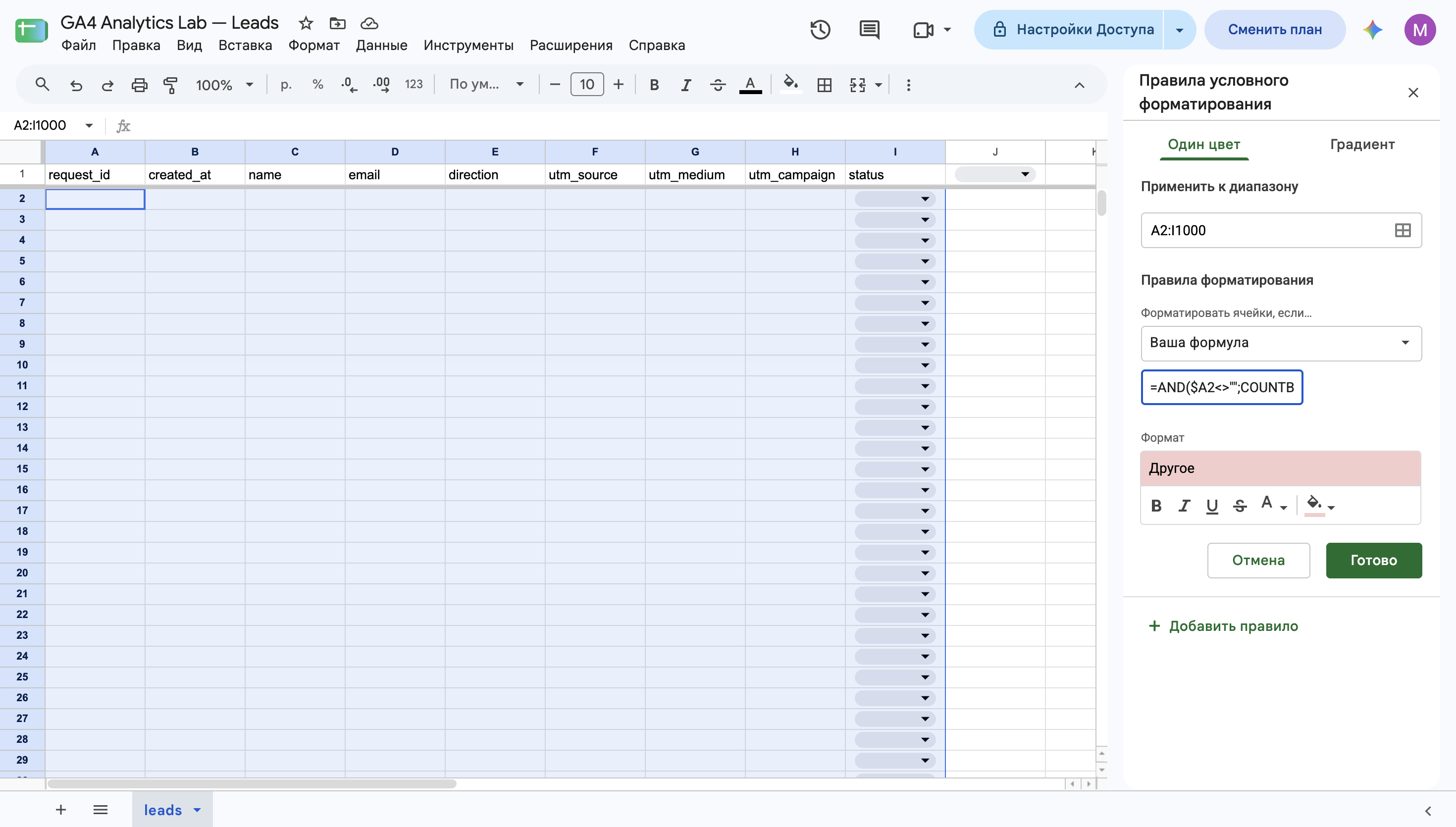The height and width of the screenshot is (827, 1456).
Task: Activate the paint format tool
Action: [170, 85]
